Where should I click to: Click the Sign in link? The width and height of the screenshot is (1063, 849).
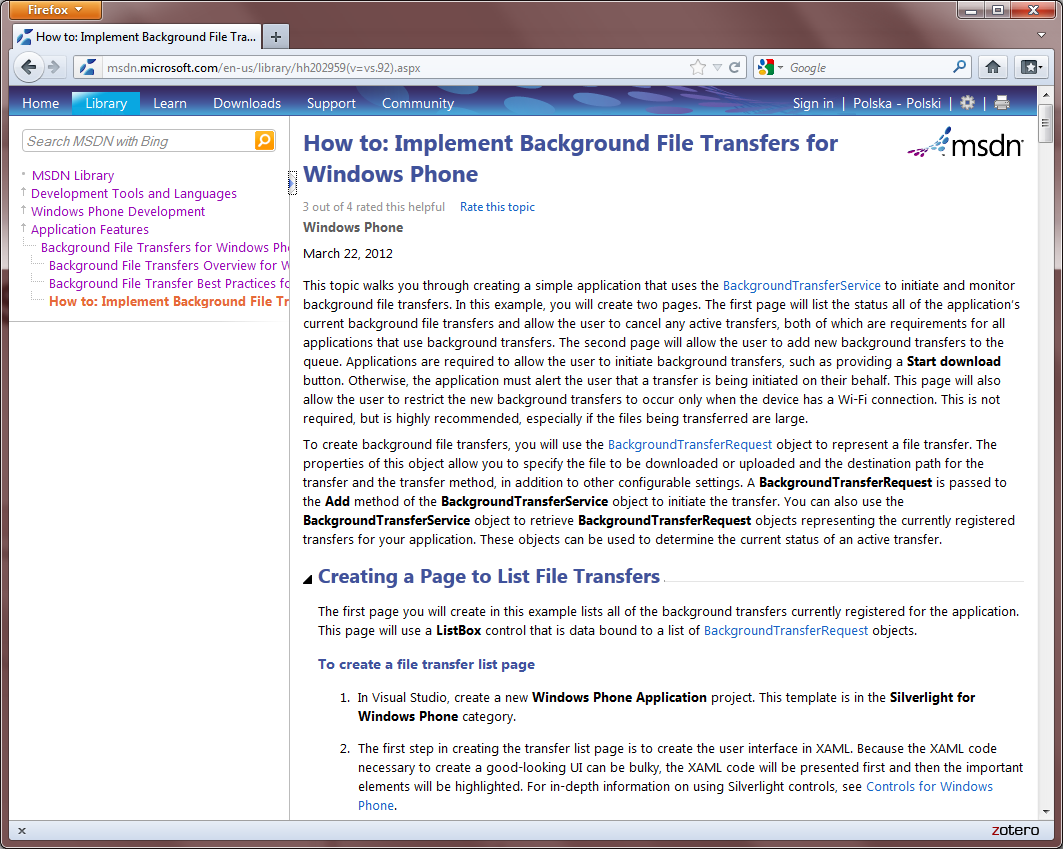tap(813, 103)
